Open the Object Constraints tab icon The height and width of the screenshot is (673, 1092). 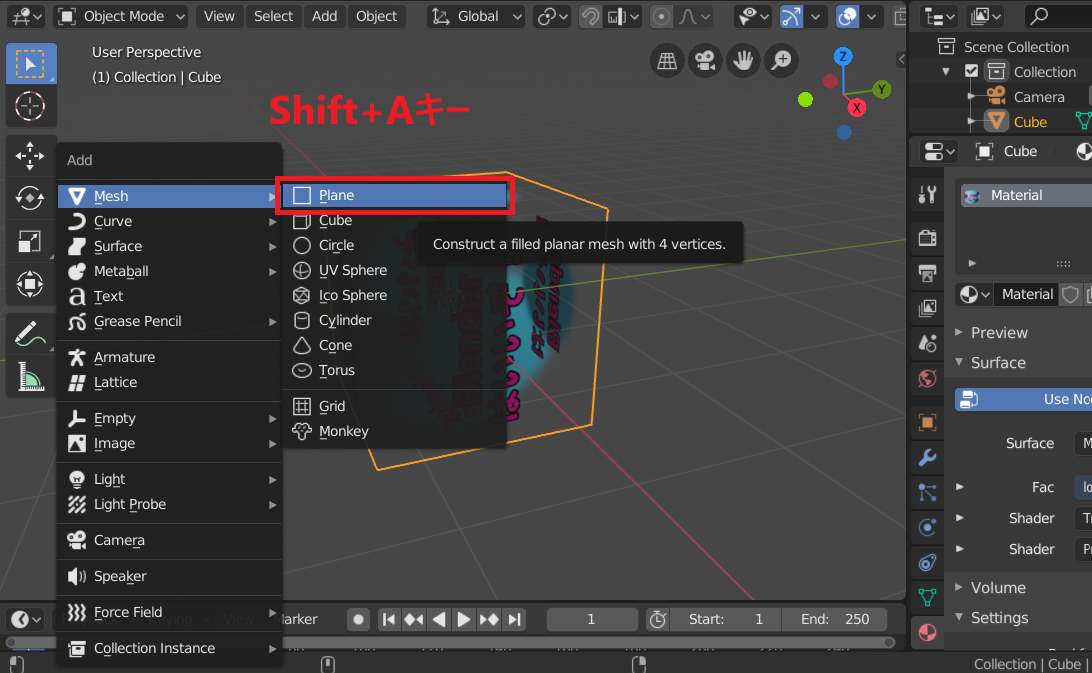point(927,562)
